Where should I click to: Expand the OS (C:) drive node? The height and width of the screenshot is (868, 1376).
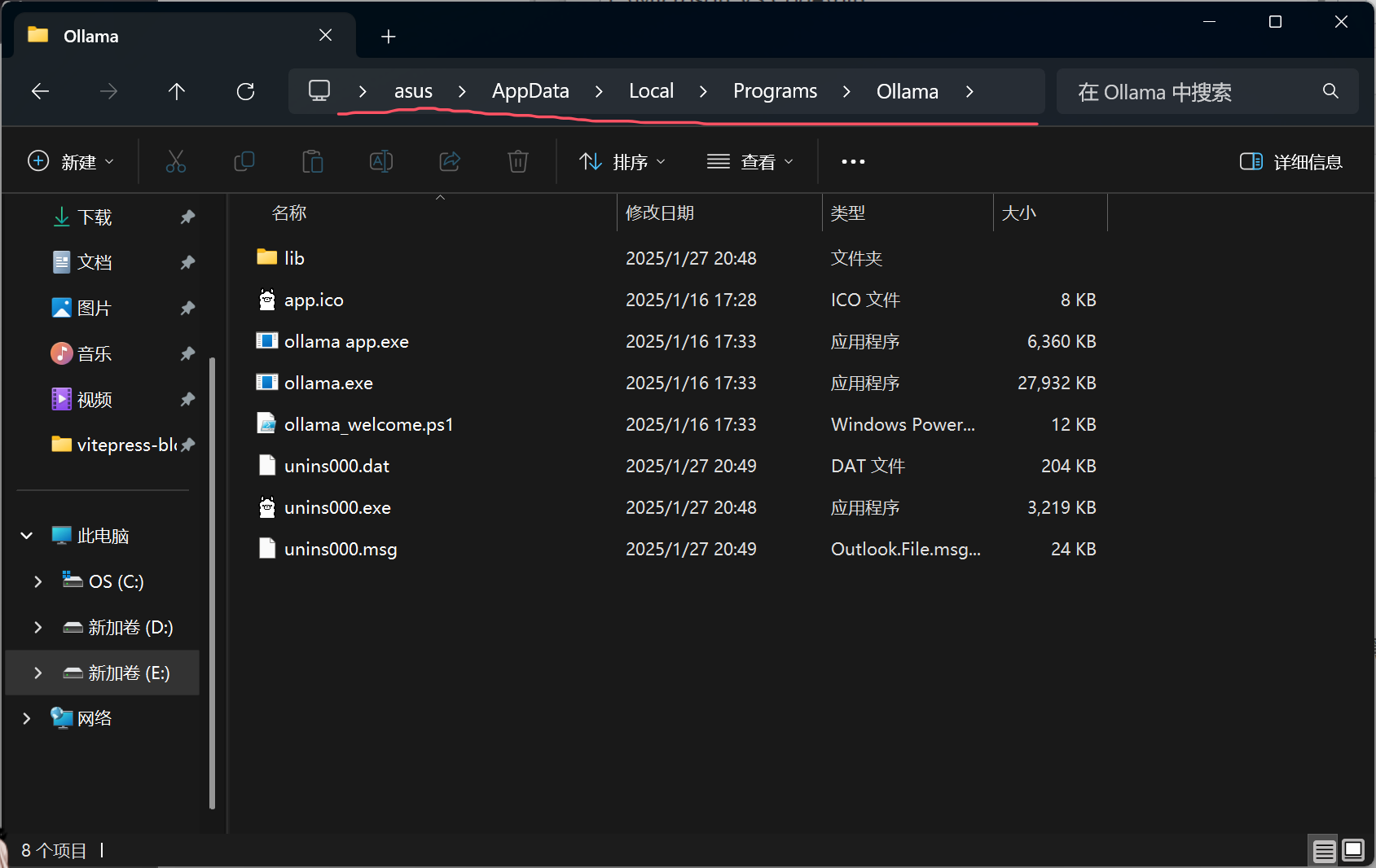[x=37, y=581]
